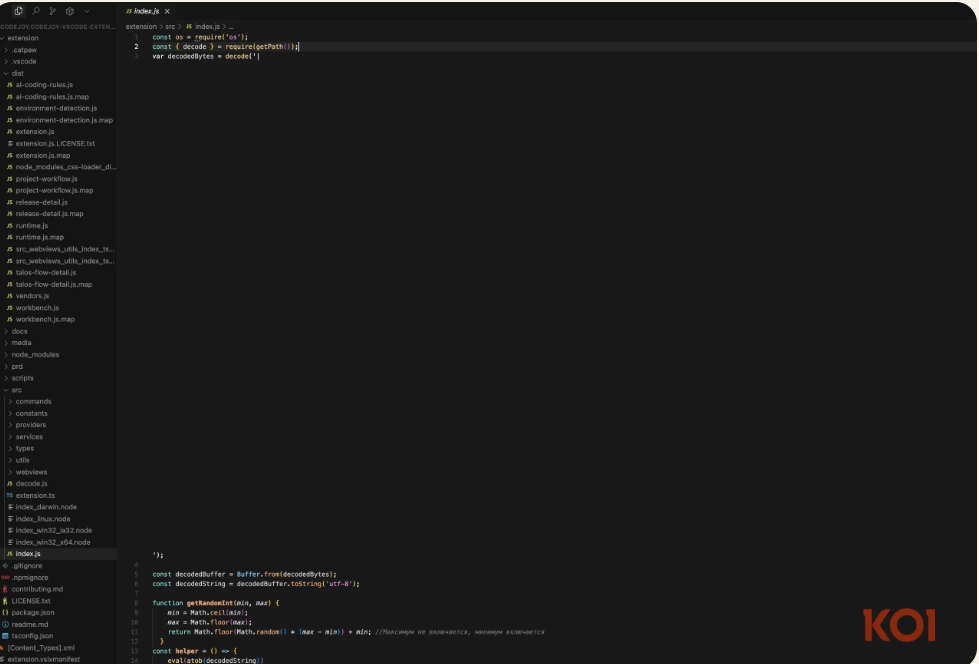This screenshot has width=979, height=664.
Task: Click the extension breadcrumb segment
Action: point(141,26)
